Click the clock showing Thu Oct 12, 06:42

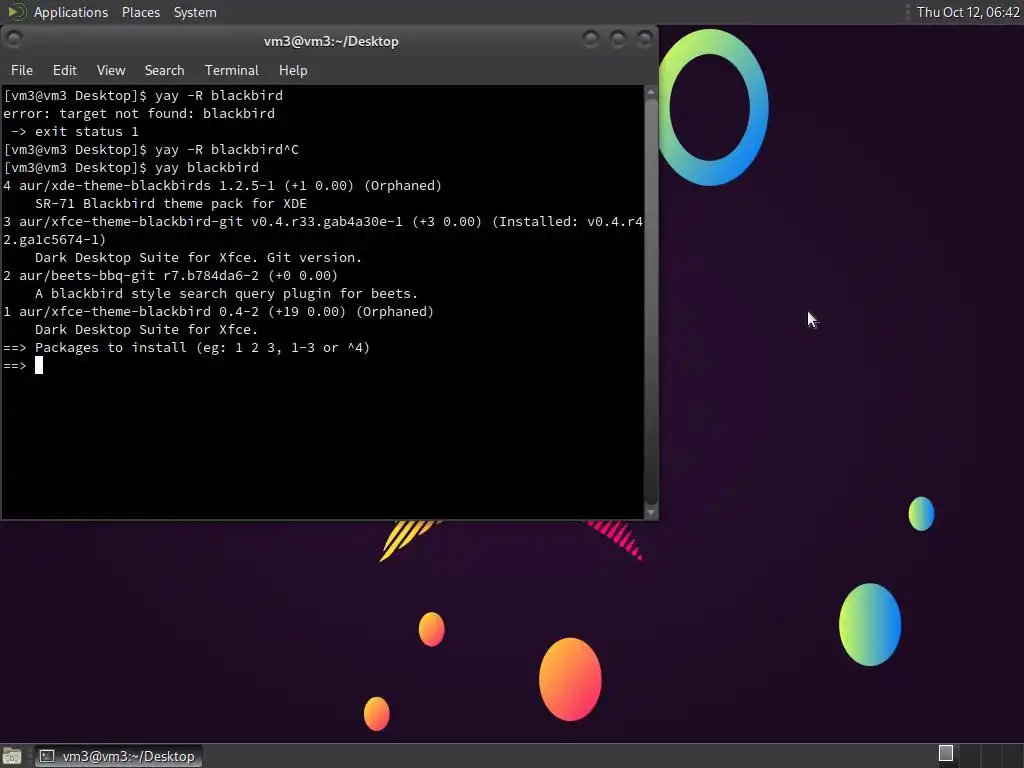point(968,12)
